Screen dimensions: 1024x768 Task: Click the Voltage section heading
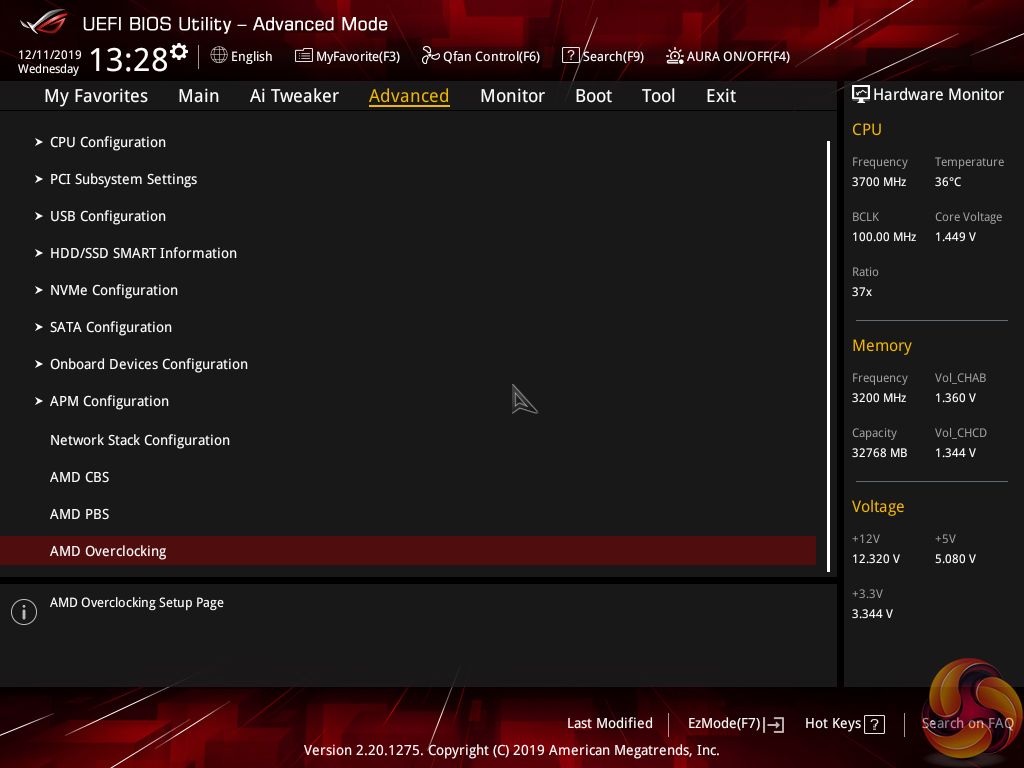[x=878, y=506]
